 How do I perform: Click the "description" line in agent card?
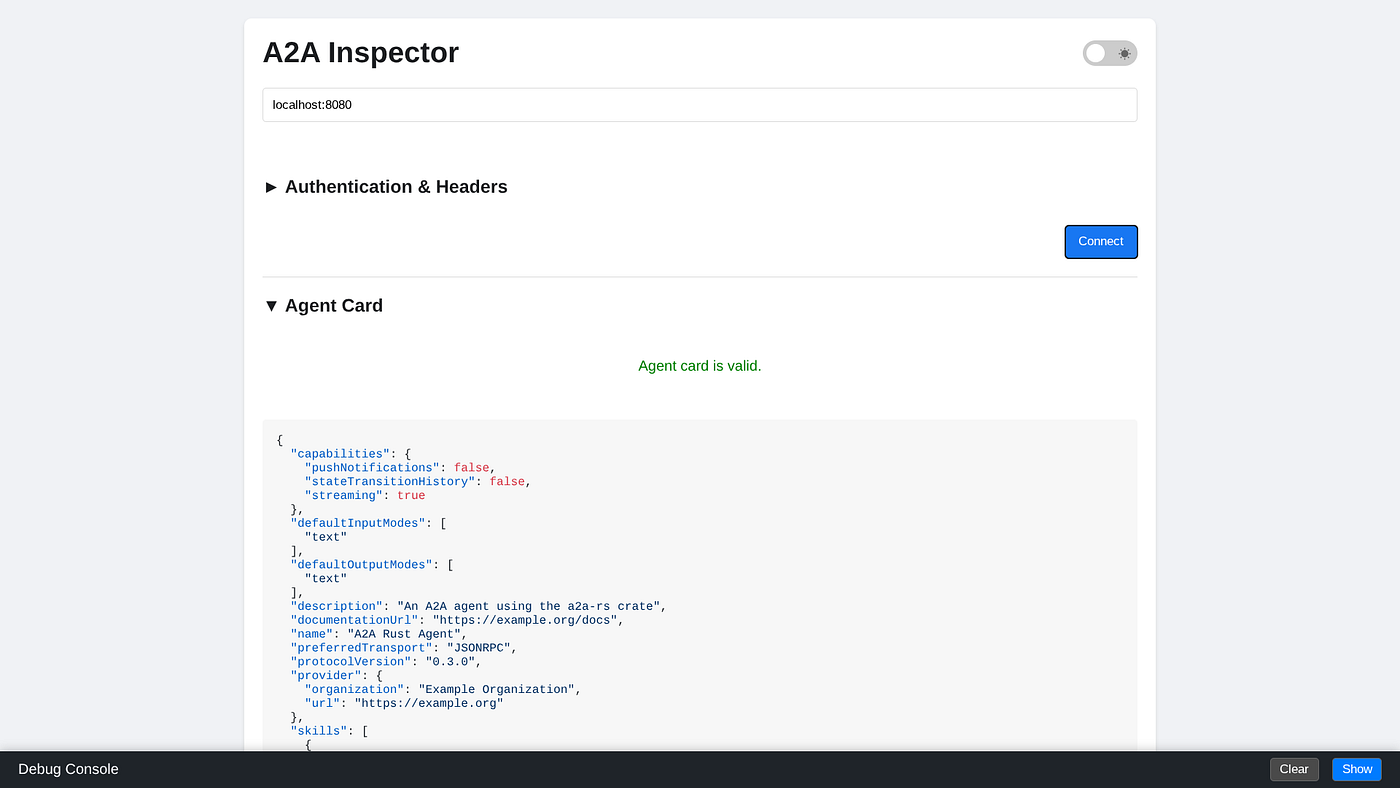point(479,606)
